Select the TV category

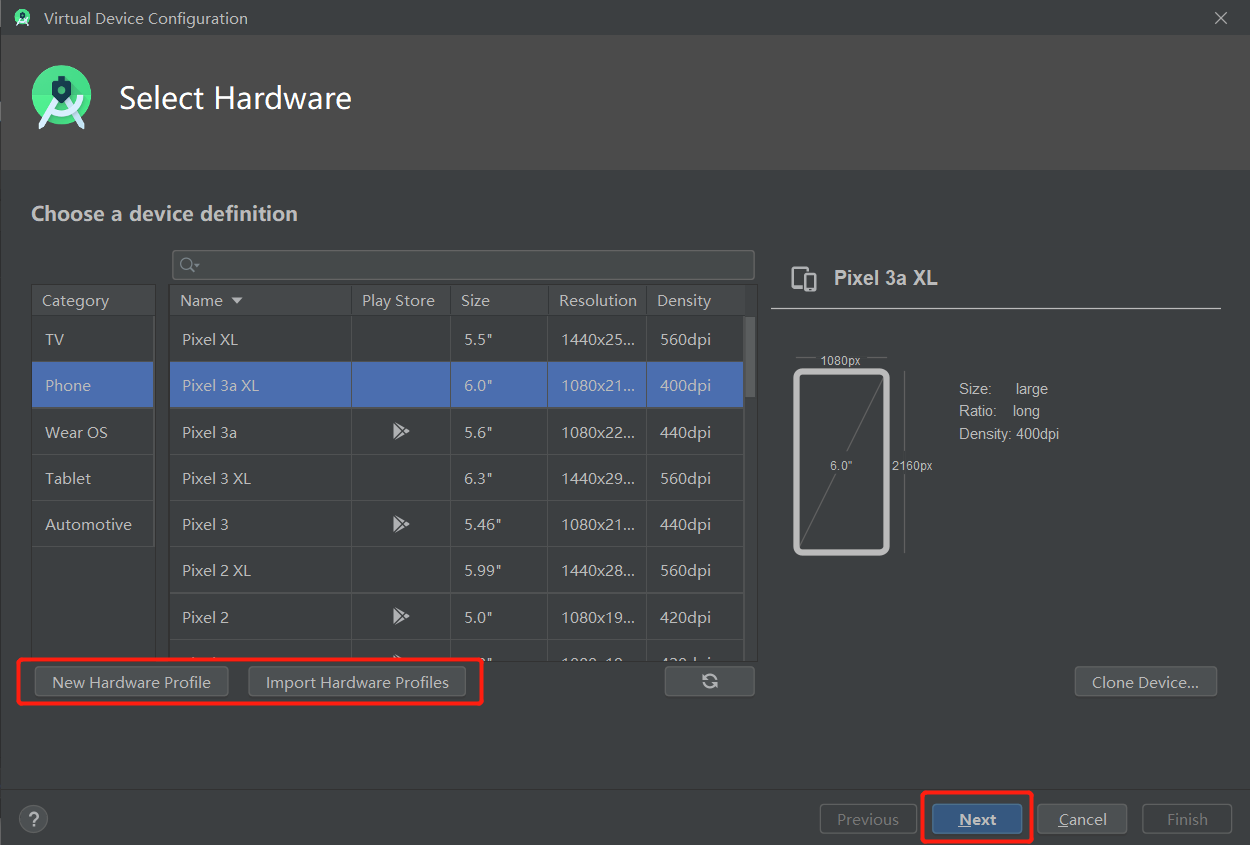[x=93, y=340]
